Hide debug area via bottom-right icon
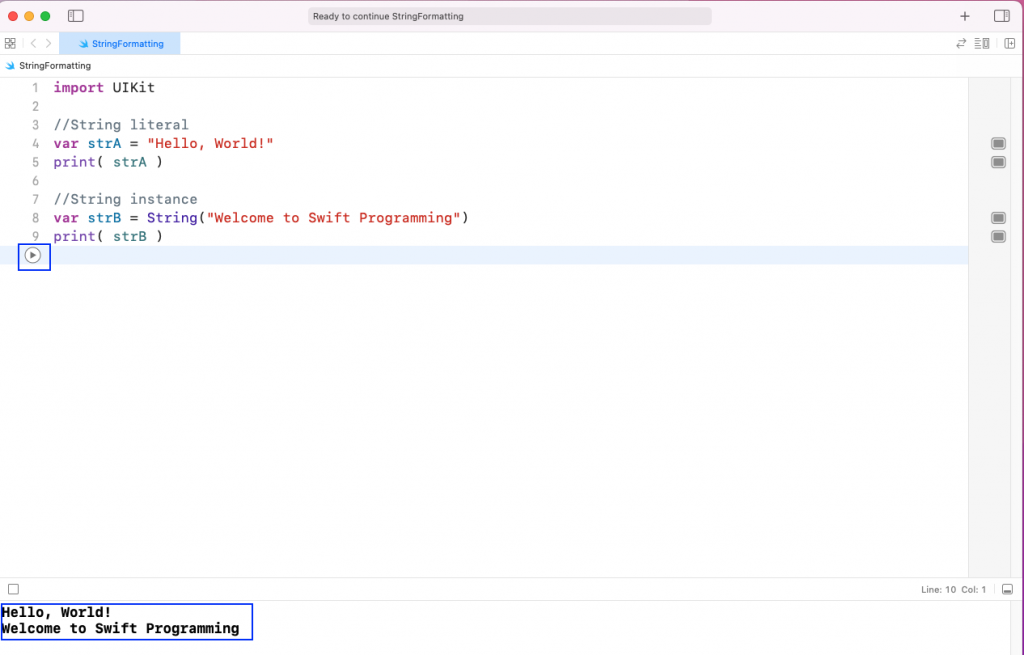This screenshot has height=655, width=1024. pos(1007,589)
